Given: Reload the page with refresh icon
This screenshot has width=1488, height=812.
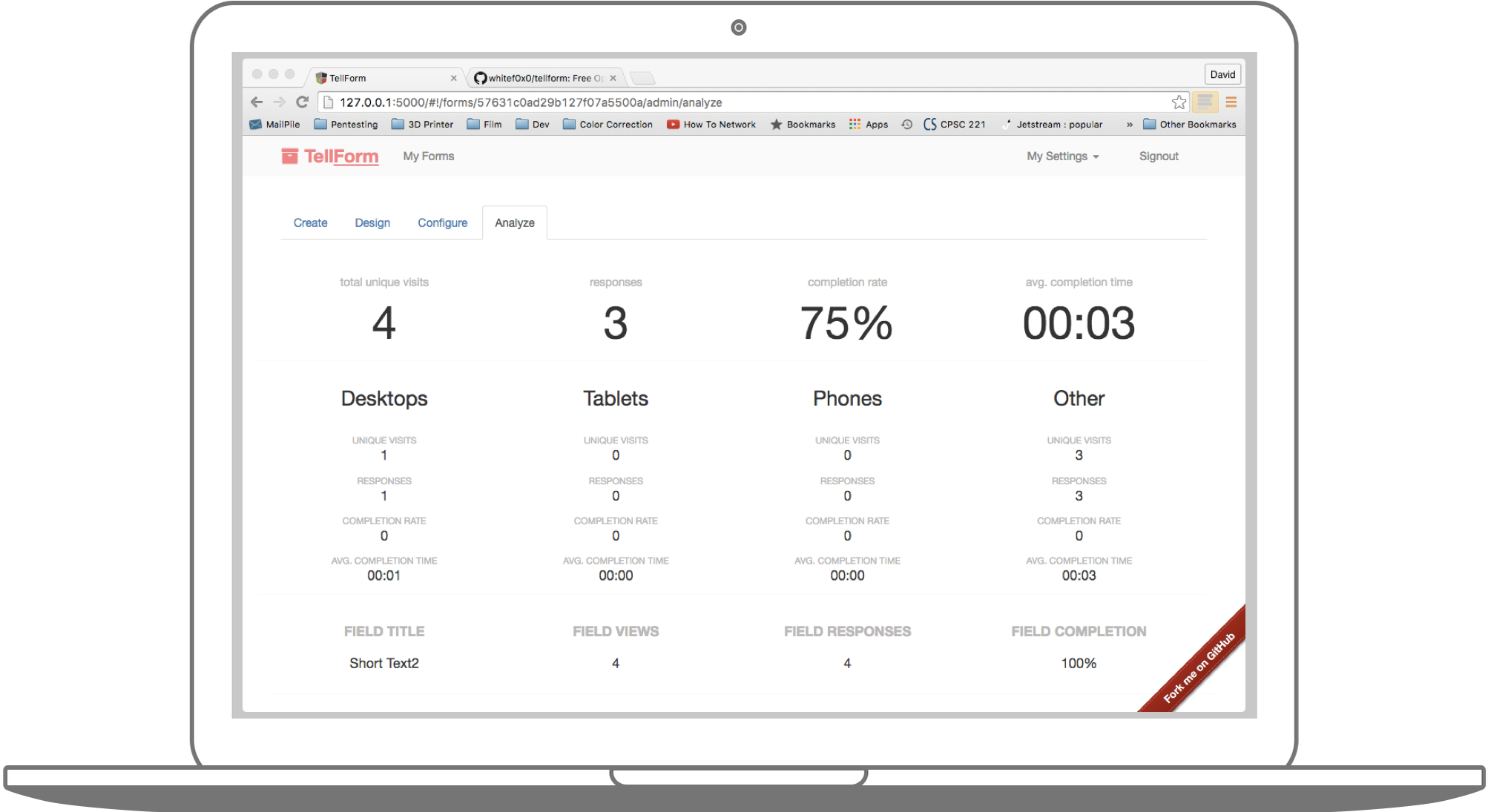Looking at the screenshot, I should [x=302, y=102].
